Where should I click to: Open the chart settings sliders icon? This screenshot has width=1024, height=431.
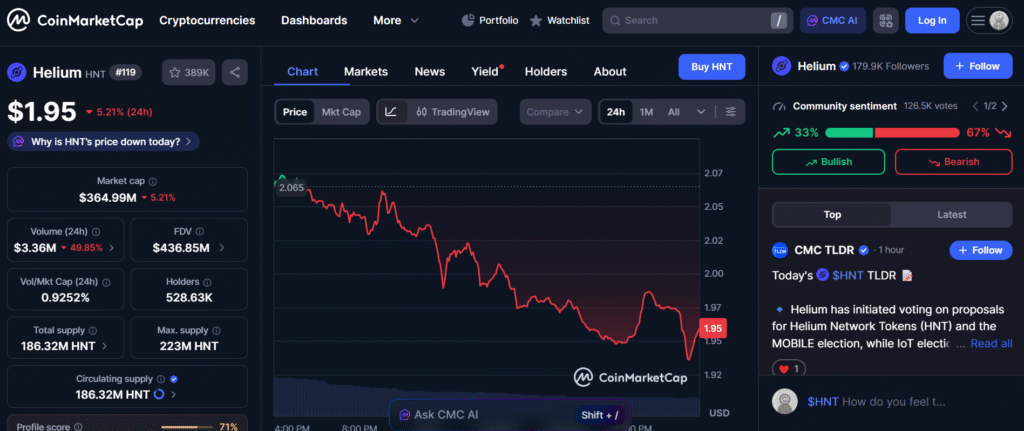731,112
